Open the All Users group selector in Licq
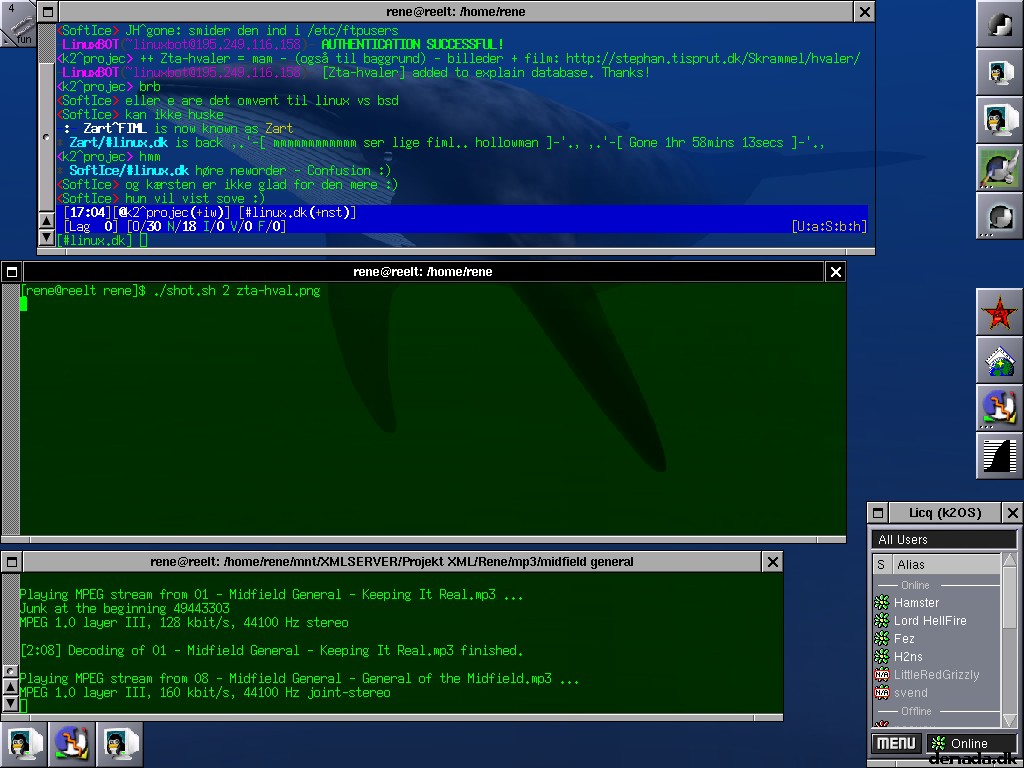This screenshot has width=1024, height=768. (944, 539)
